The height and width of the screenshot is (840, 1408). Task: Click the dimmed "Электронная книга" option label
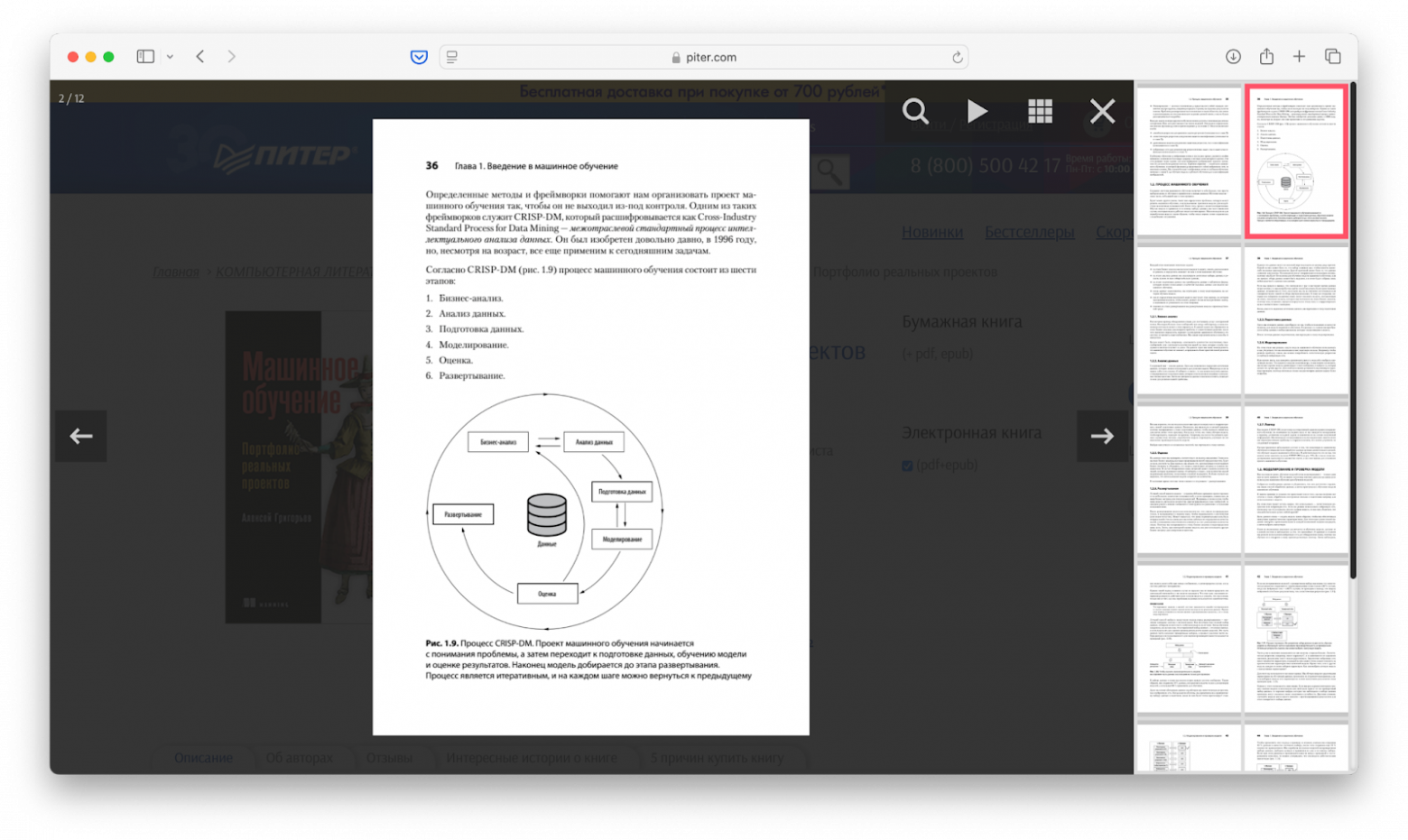coord(971,433)
